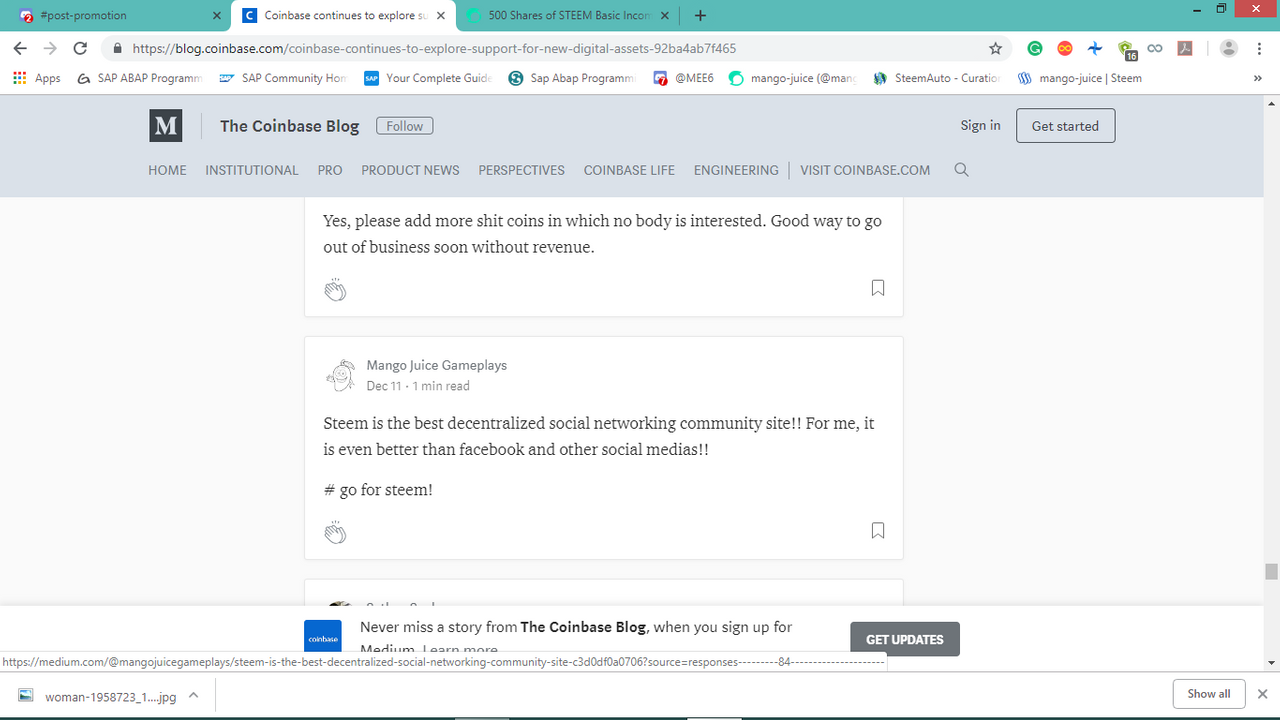Click the search magnifier in blog navigation
This screenshot has width=1280, height=720.
(x=961, y=170)
